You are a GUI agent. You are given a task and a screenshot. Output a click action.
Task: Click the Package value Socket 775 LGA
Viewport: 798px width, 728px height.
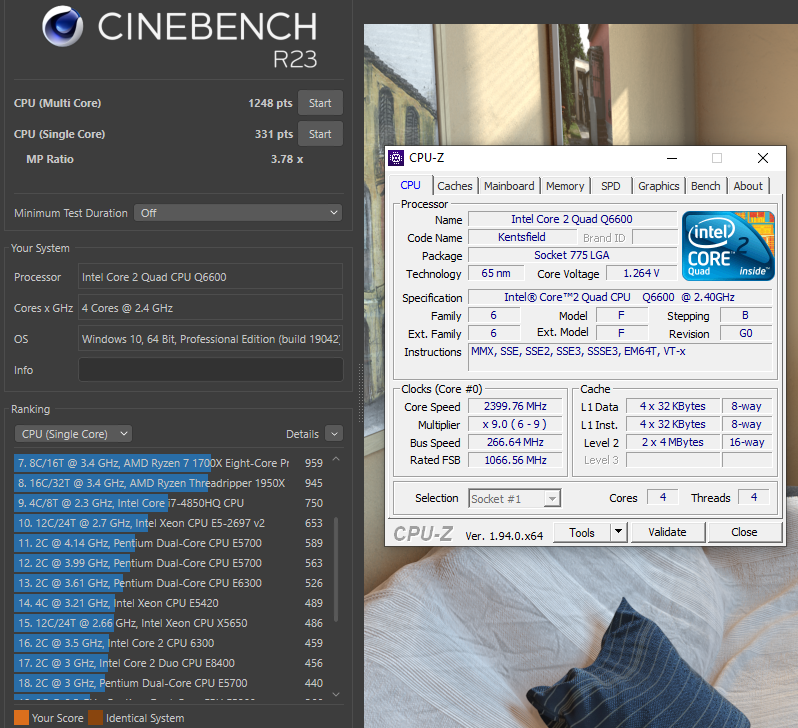pos(572,255)
